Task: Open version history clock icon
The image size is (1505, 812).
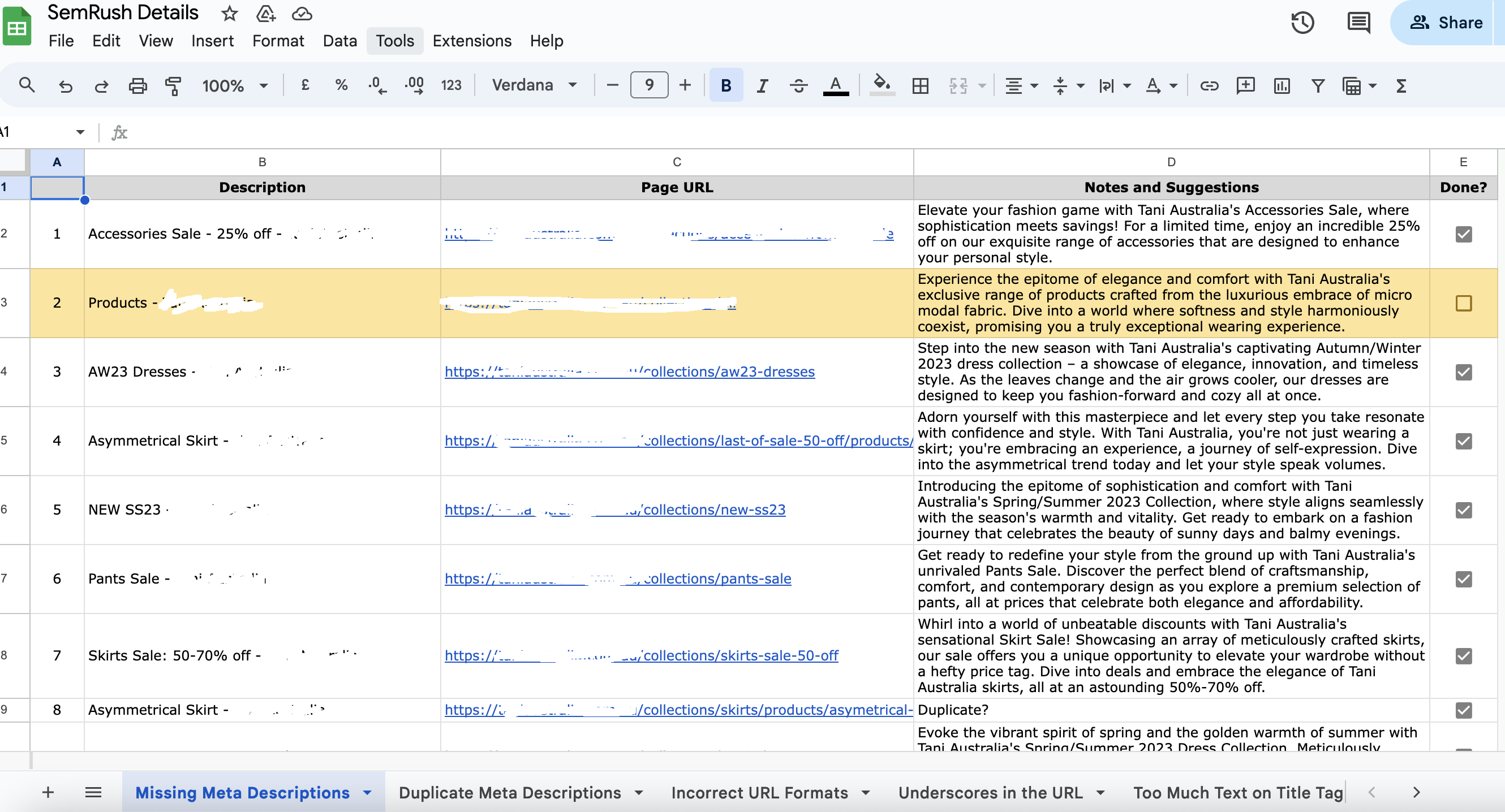Action: (1302, 23)
